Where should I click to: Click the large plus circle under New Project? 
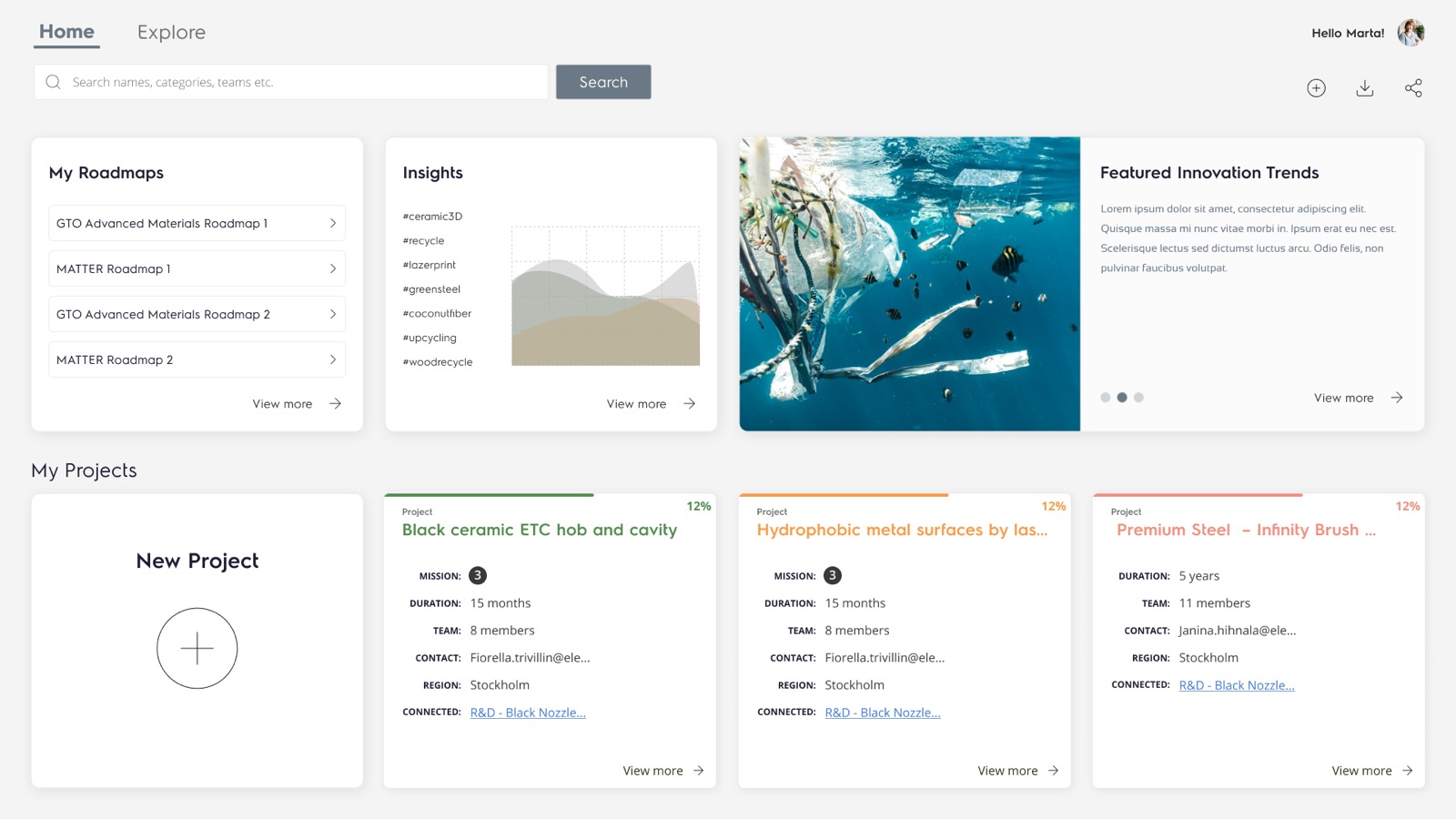(197, 648)
